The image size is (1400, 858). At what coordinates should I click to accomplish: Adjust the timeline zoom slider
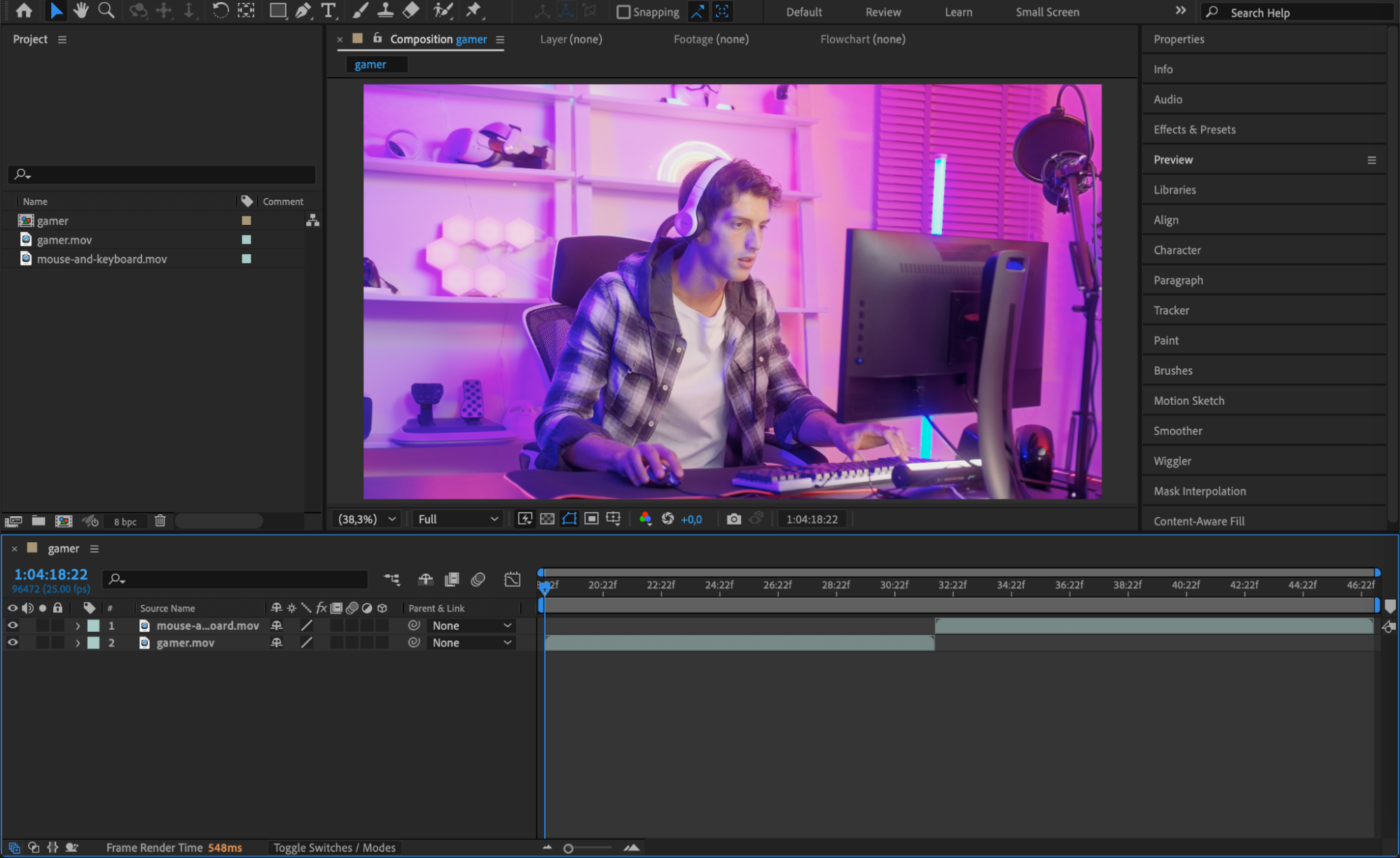tap(568, 848)
